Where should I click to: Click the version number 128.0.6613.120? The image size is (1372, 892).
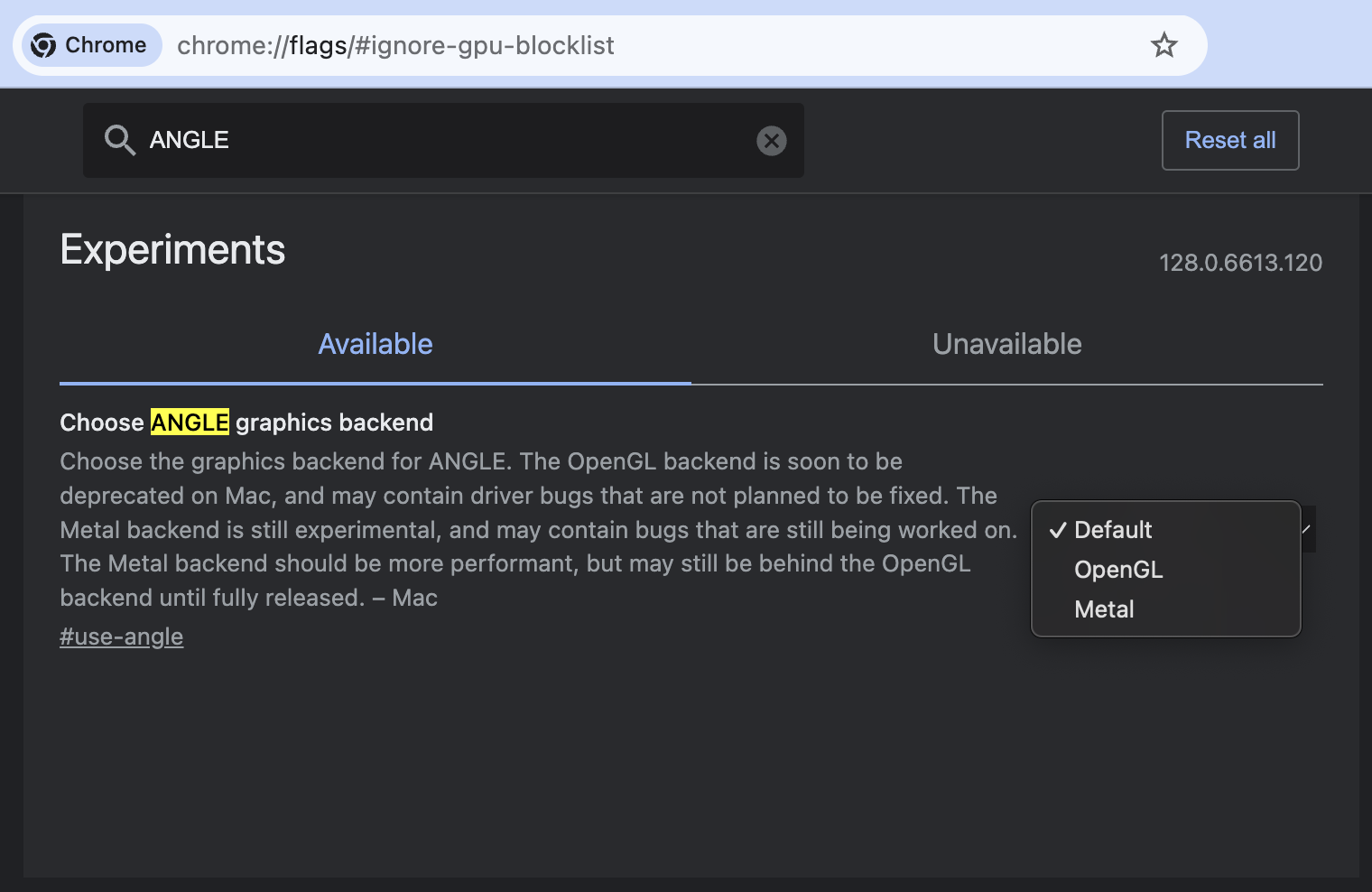[x=1240, y=263]
